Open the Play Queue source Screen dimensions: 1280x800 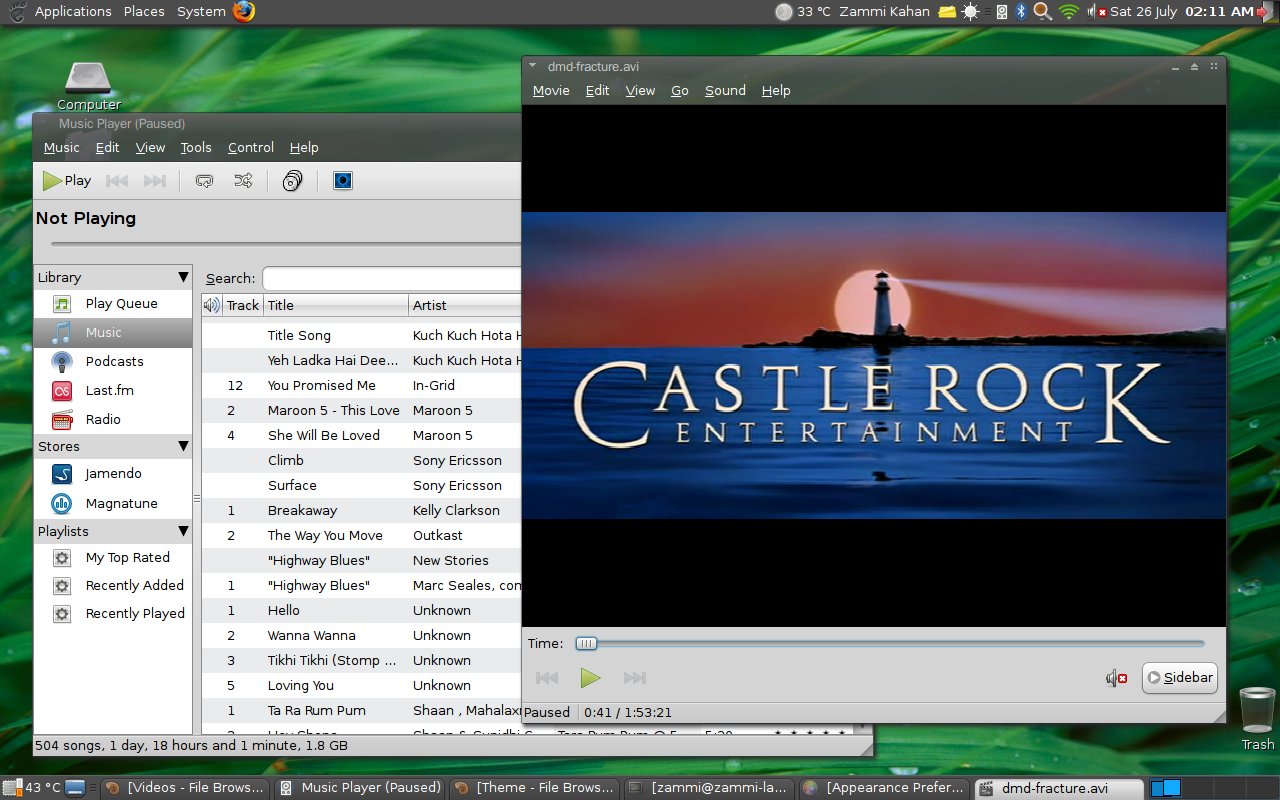click(112, 303)
